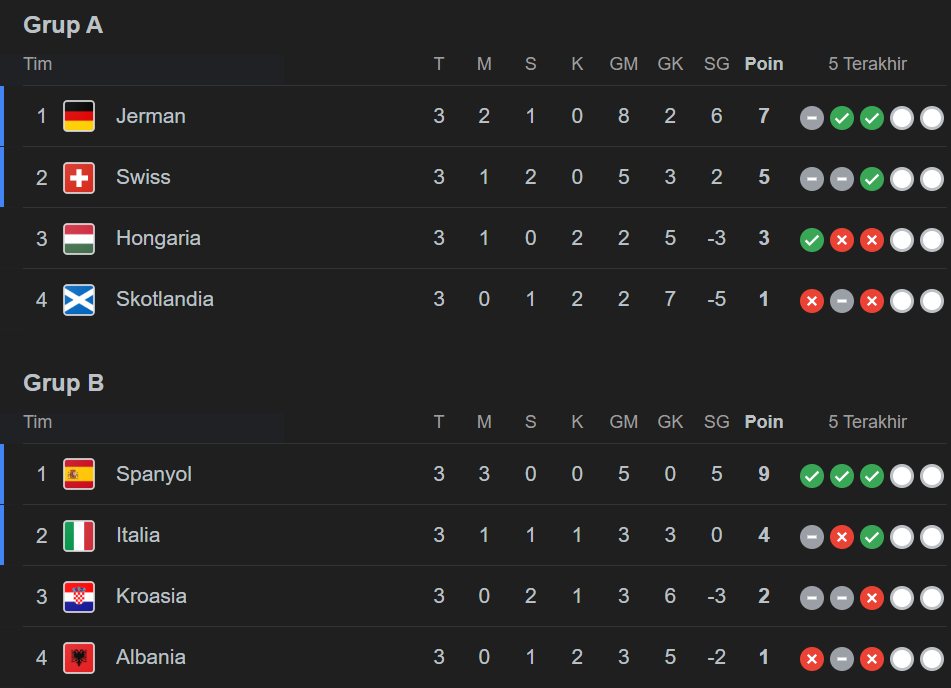Viewport: 951px width, 688px height.
Task: Click the Grup A heading
Action: pos(63,25)
